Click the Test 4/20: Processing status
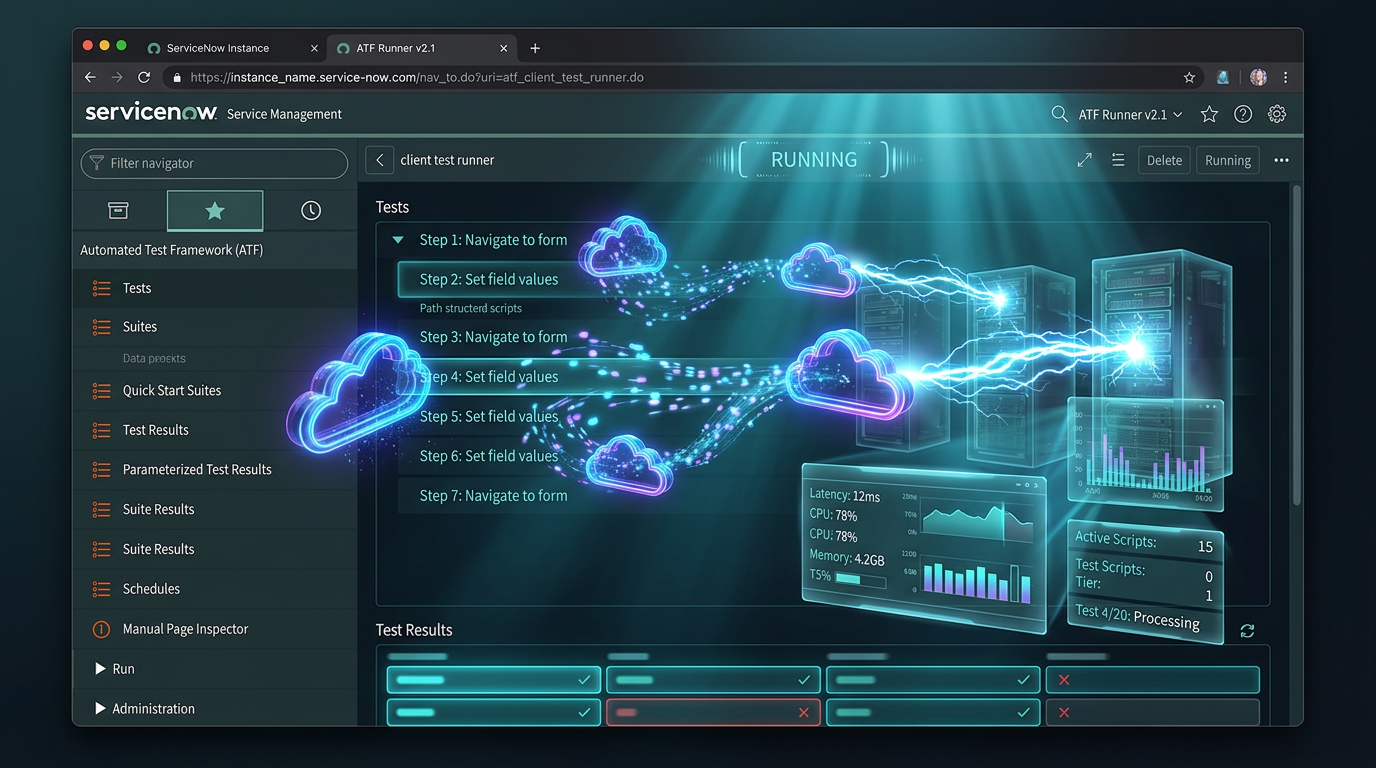The height and width of the screenshot is (768, 1376). [1137, 616]
